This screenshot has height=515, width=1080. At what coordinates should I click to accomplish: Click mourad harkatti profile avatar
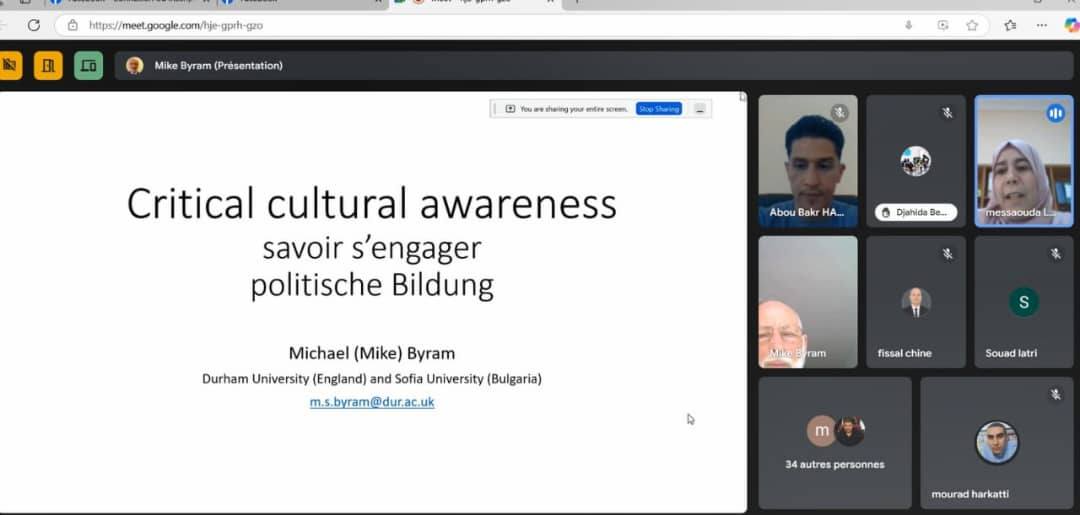point(997,442)
